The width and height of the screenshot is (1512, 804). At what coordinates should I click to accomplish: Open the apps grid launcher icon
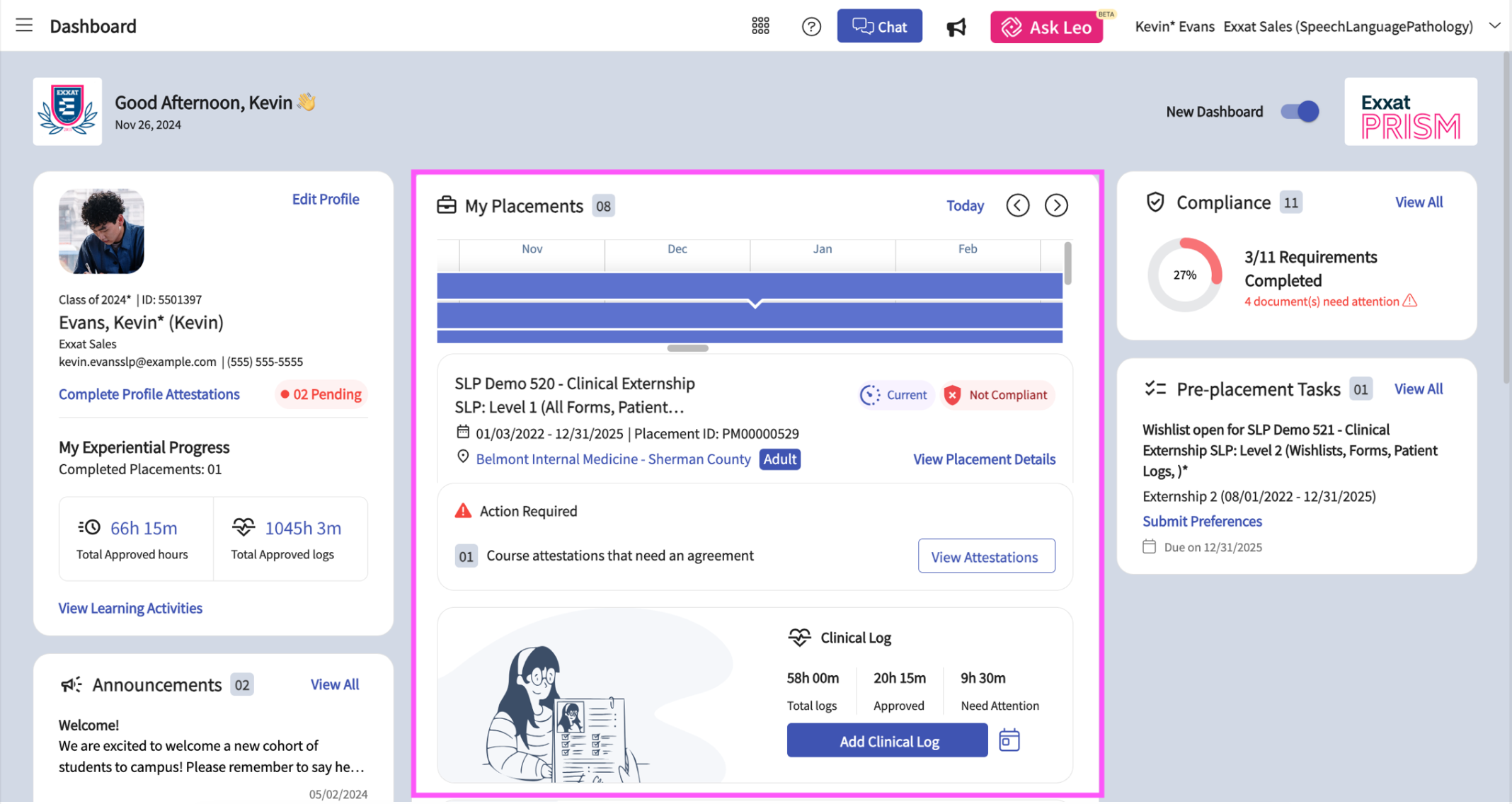760,26
